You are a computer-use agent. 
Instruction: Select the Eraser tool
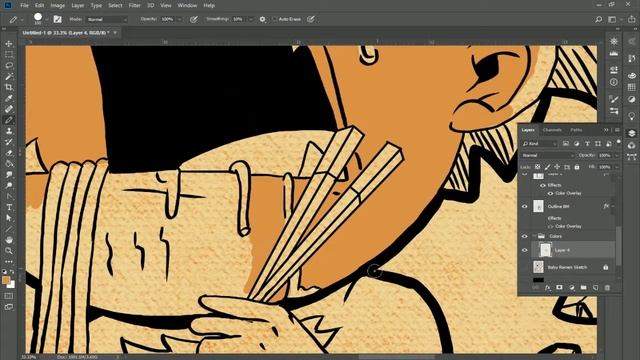(9, 153)
